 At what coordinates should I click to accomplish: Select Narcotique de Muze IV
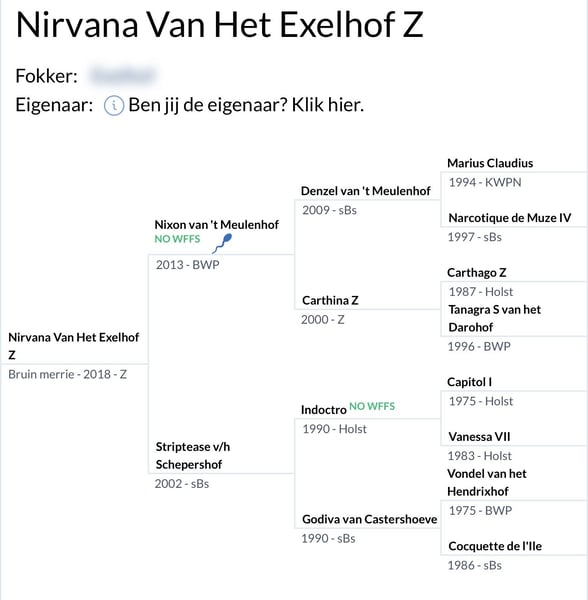pyautogui.click(x=510, y=218)
